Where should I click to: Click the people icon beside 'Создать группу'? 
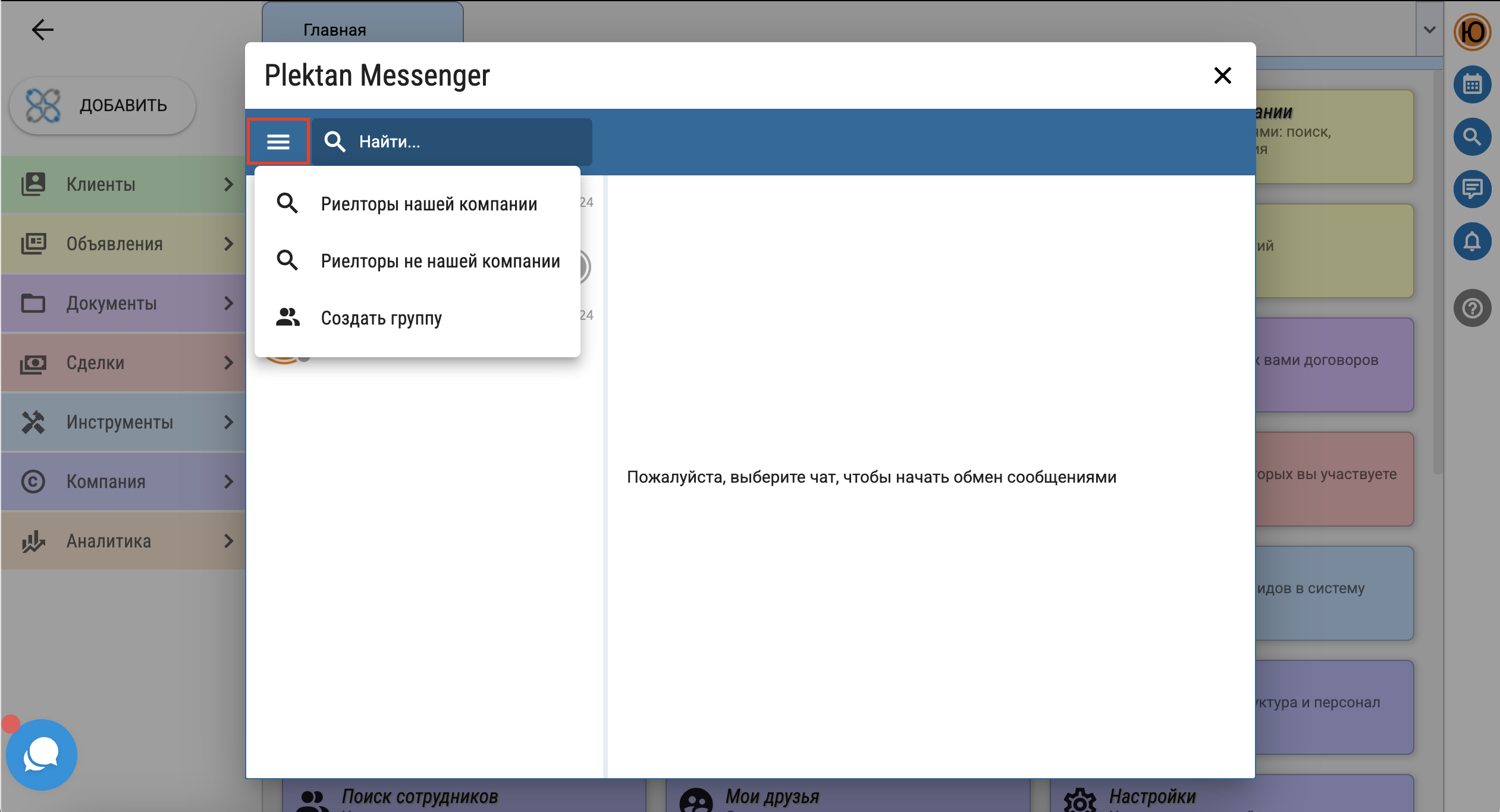coord(288,317)
